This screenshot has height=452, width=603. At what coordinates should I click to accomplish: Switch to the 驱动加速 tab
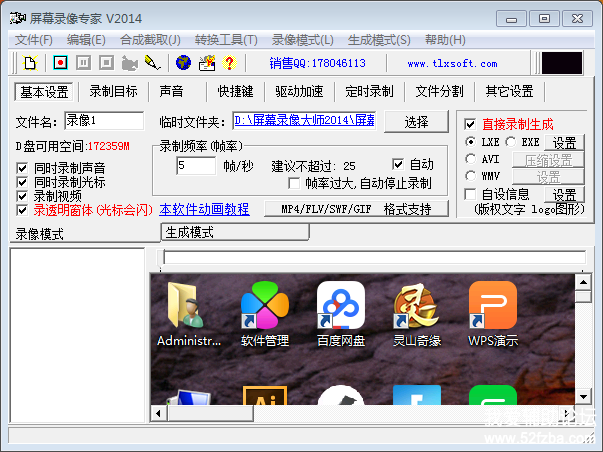299,92
